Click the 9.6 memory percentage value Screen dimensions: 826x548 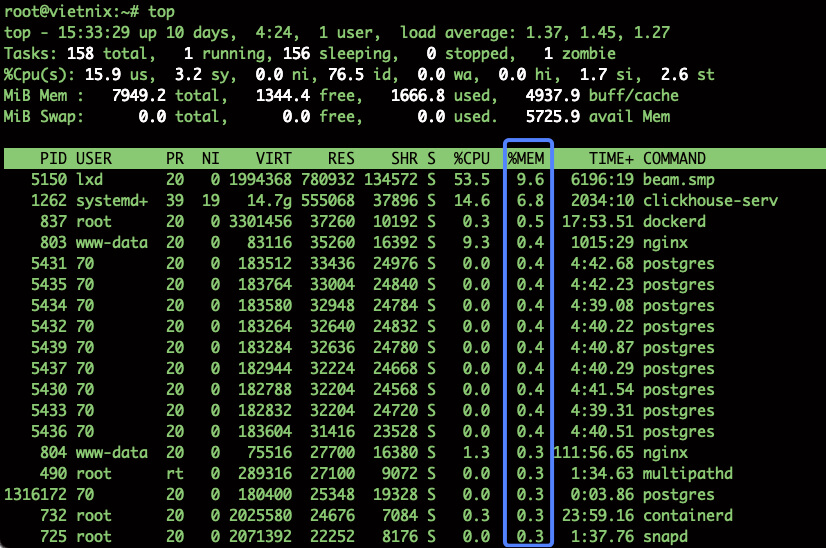coord(530,180)
